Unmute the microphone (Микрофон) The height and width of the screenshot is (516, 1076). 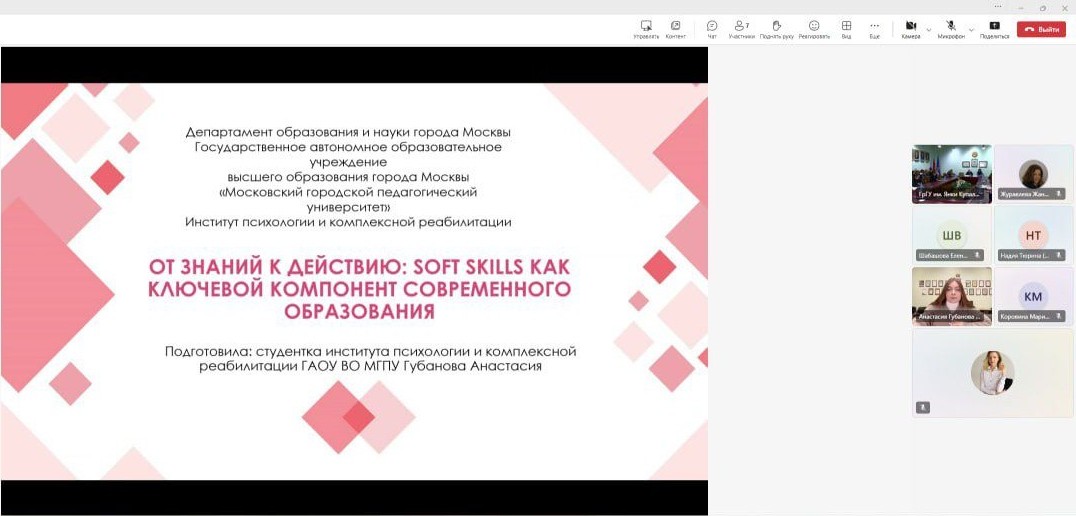click(951, 28)
